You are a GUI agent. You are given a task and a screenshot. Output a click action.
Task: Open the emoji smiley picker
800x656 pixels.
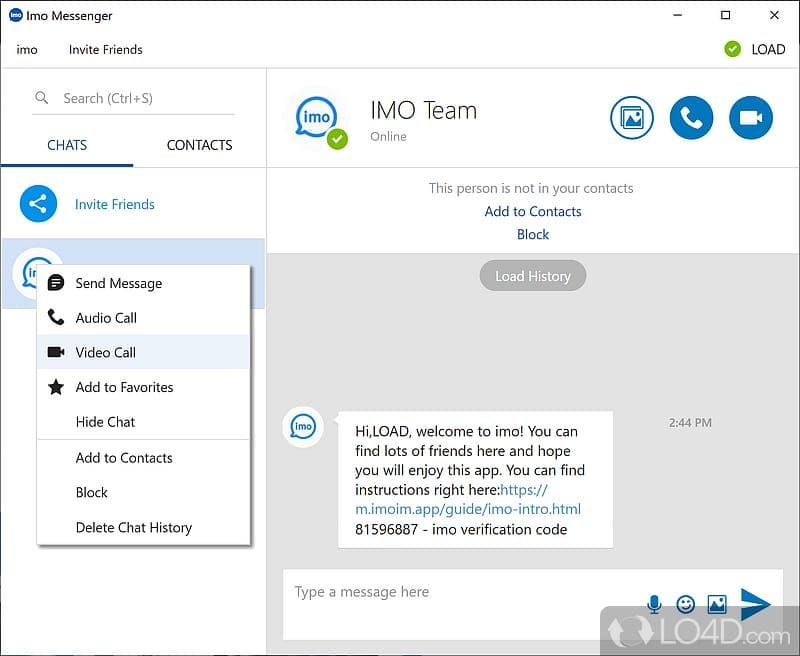click(x=685, y=604)
